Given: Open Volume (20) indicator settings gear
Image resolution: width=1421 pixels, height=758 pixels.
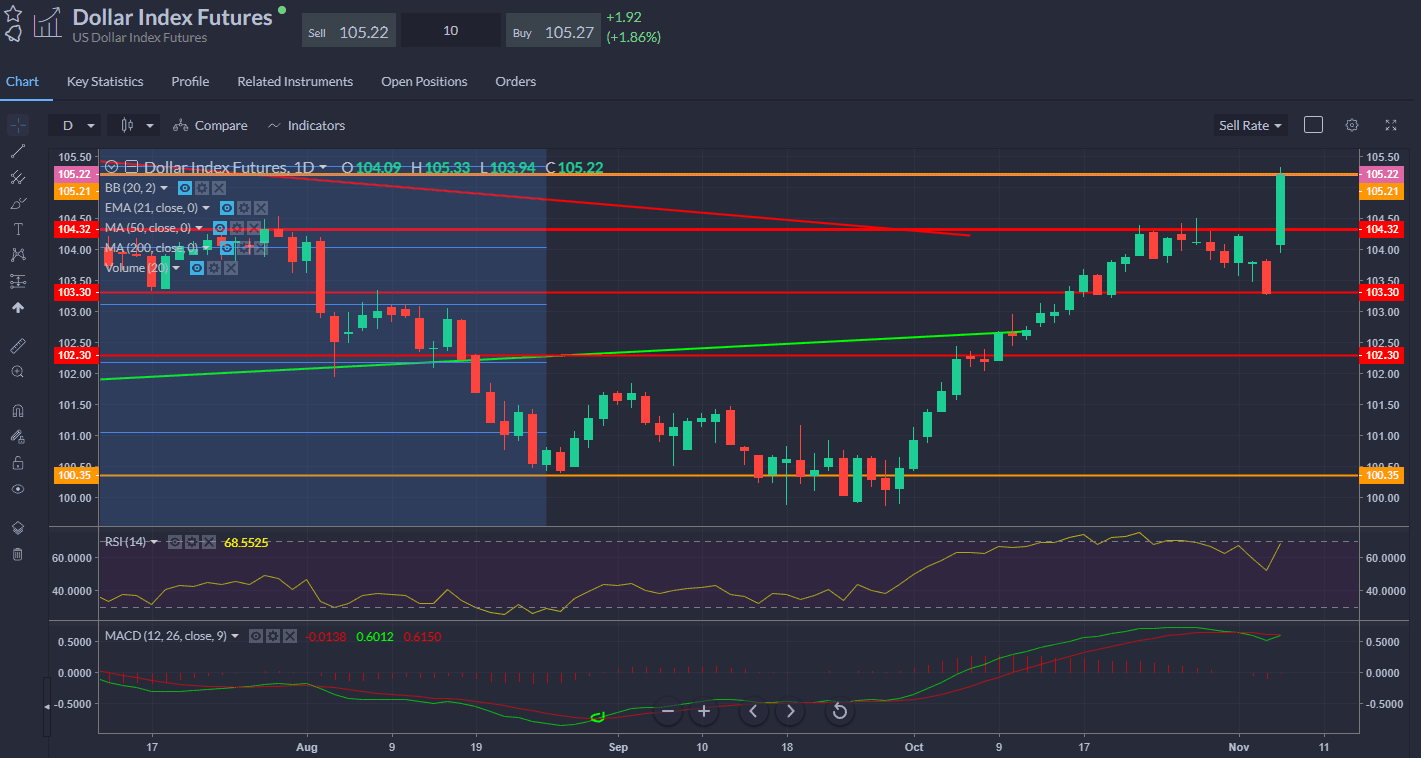Looking at the screenshot, I should (214, 268).
